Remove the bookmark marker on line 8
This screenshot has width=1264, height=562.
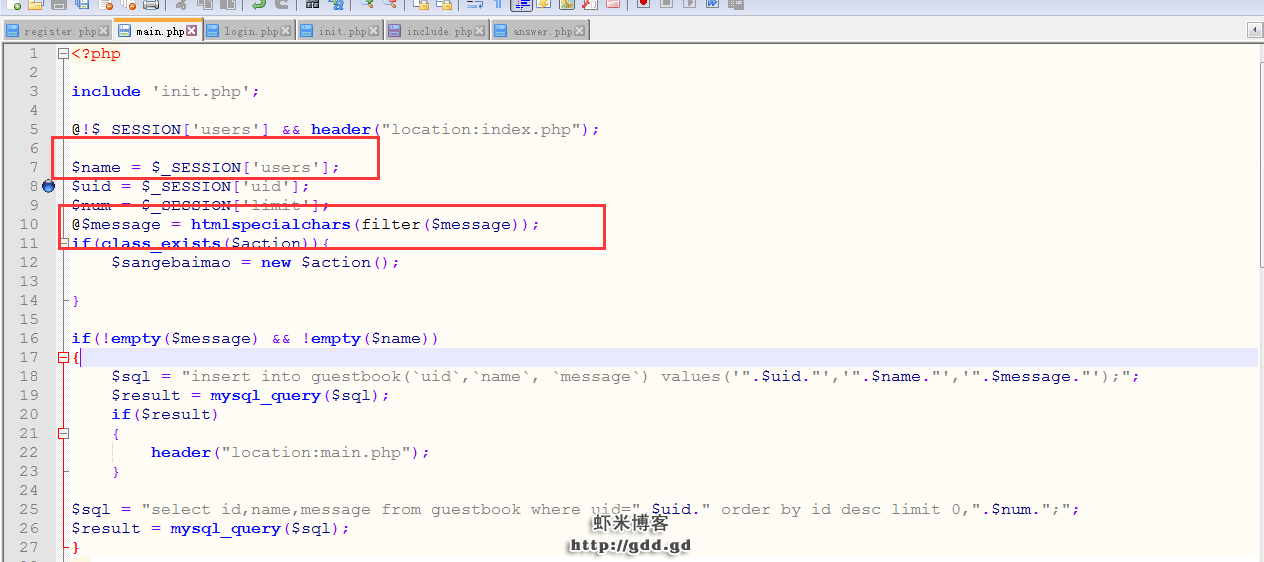pos(48,186)
